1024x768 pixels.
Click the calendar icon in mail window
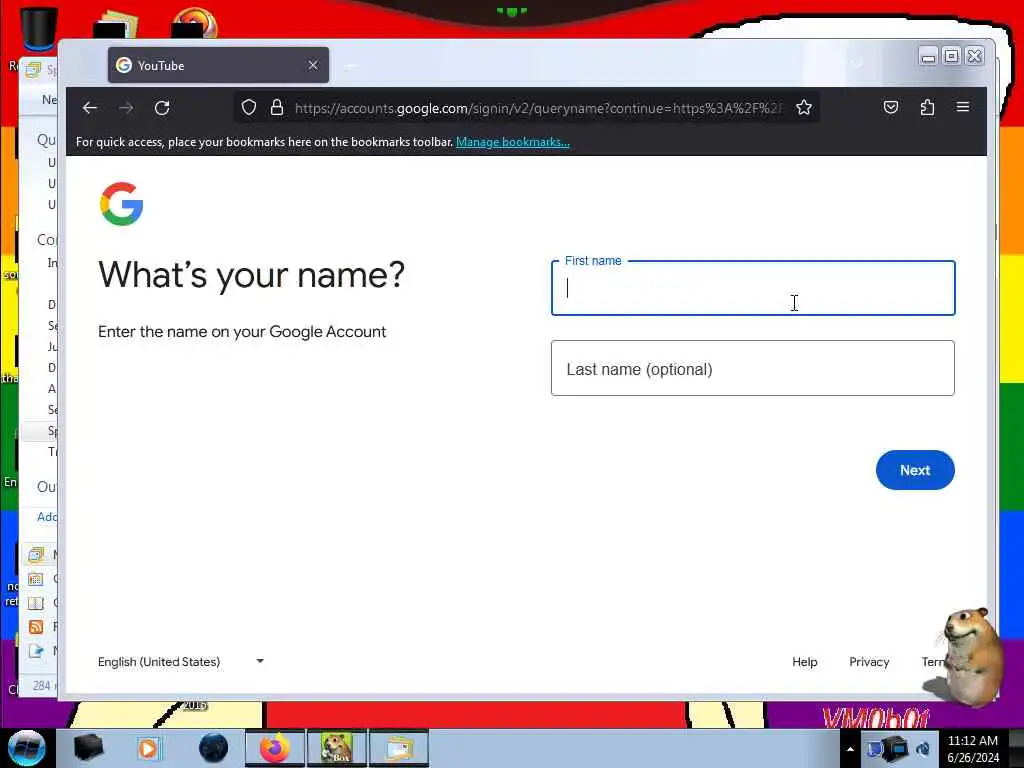pos(36,579)
